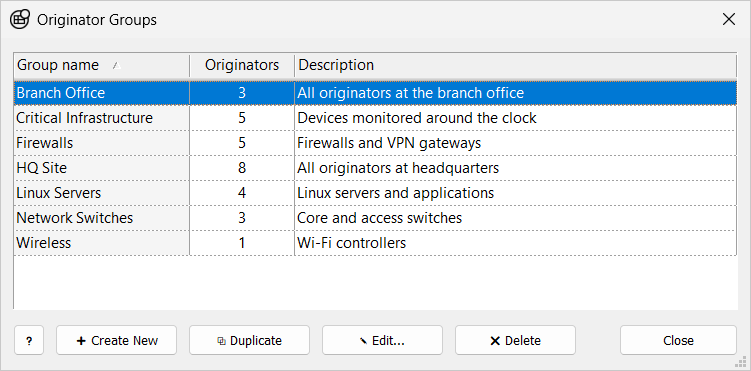Click "Firewalls and VPN gateways" description

pyautogui.click(x=389, y=143)
